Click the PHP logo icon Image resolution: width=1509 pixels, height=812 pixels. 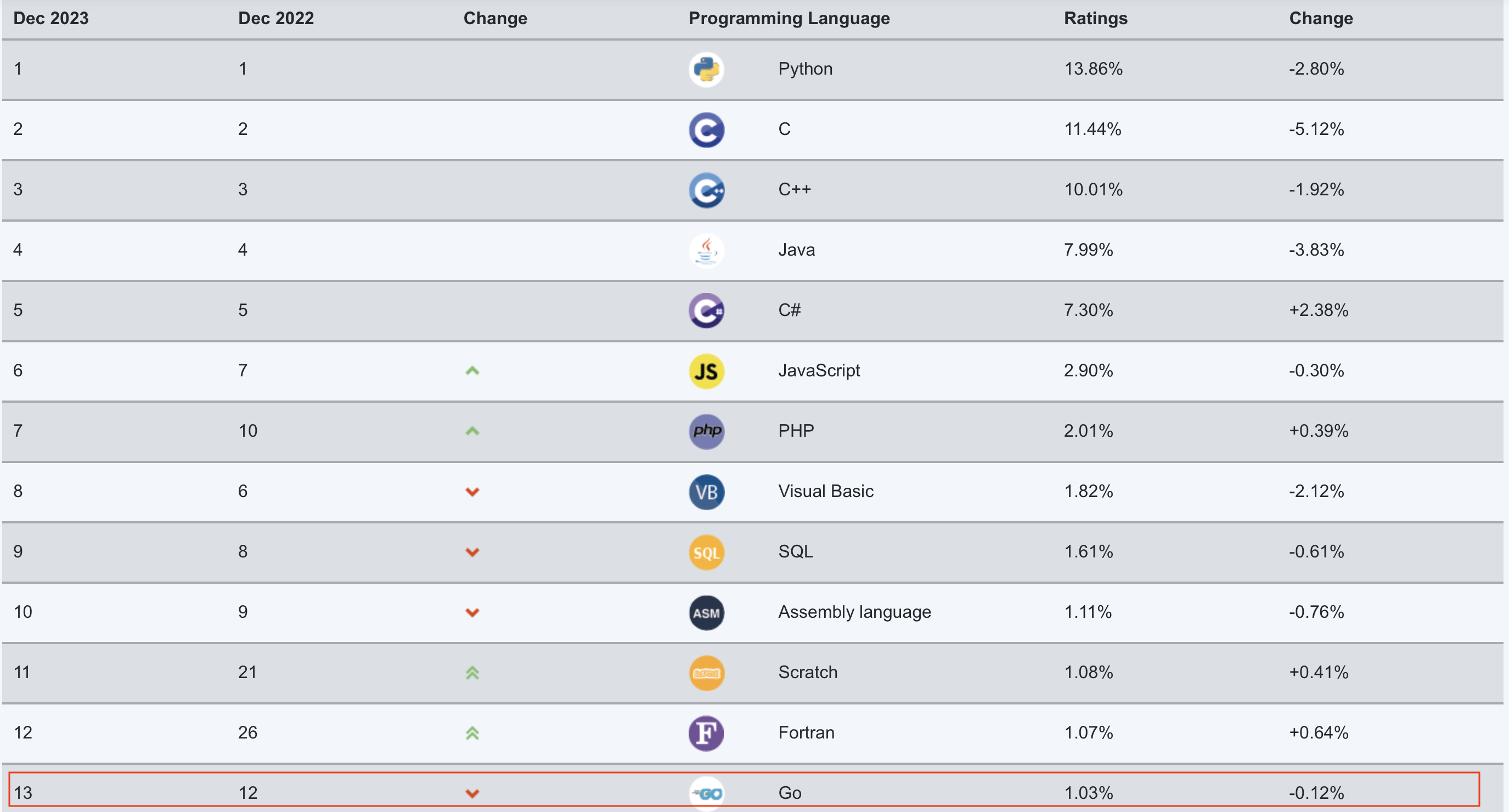tap(706, 431)
